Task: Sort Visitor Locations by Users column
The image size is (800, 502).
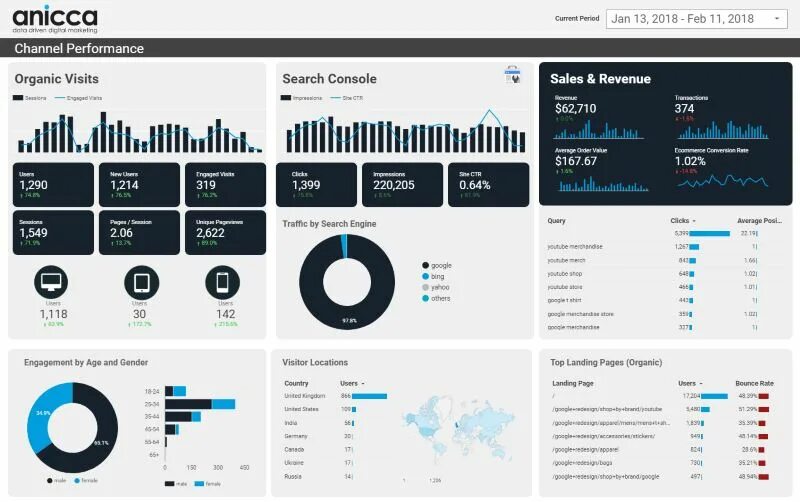Action: 352,383
